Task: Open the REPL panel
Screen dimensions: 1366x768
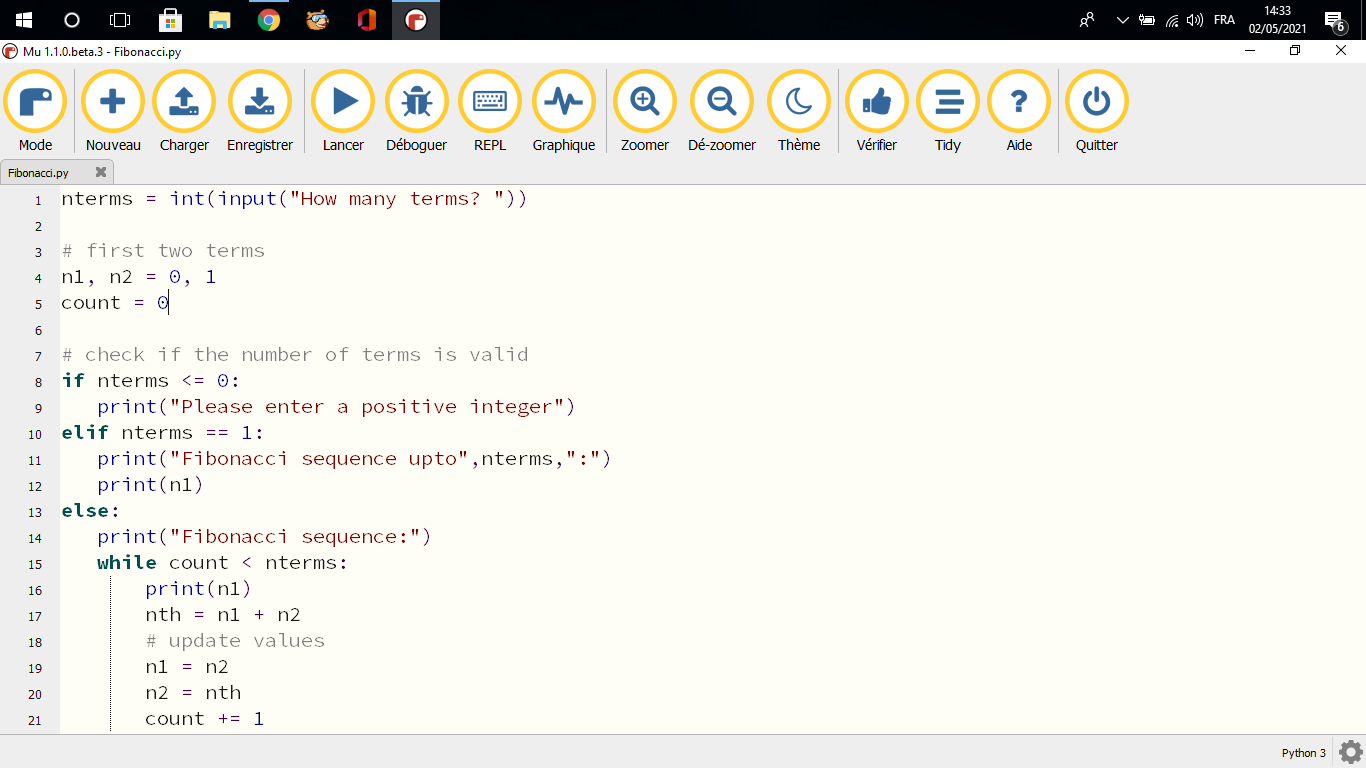Action: coord(490,103)
